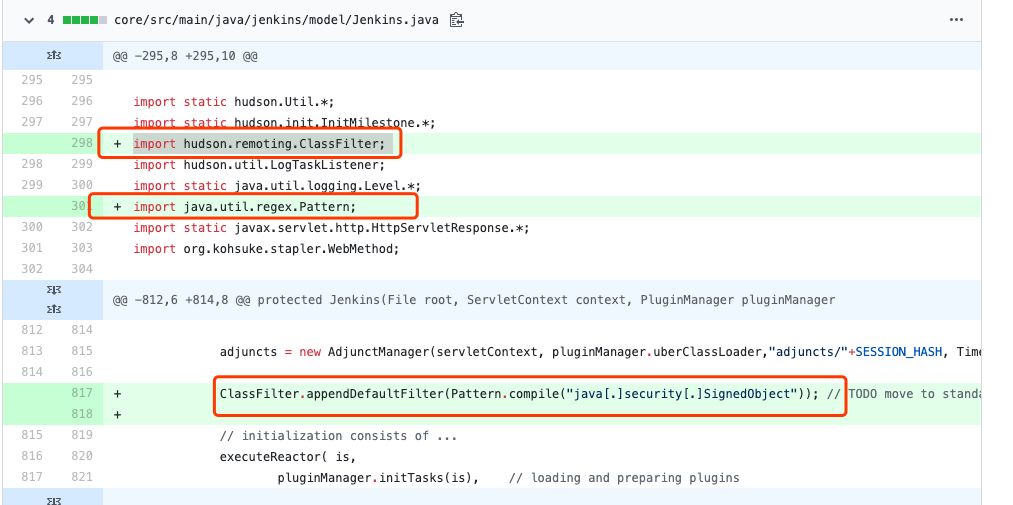Click import static hudson.Util.* line
The height and width of the screenshot is (505, 1013).
[234, 101]
